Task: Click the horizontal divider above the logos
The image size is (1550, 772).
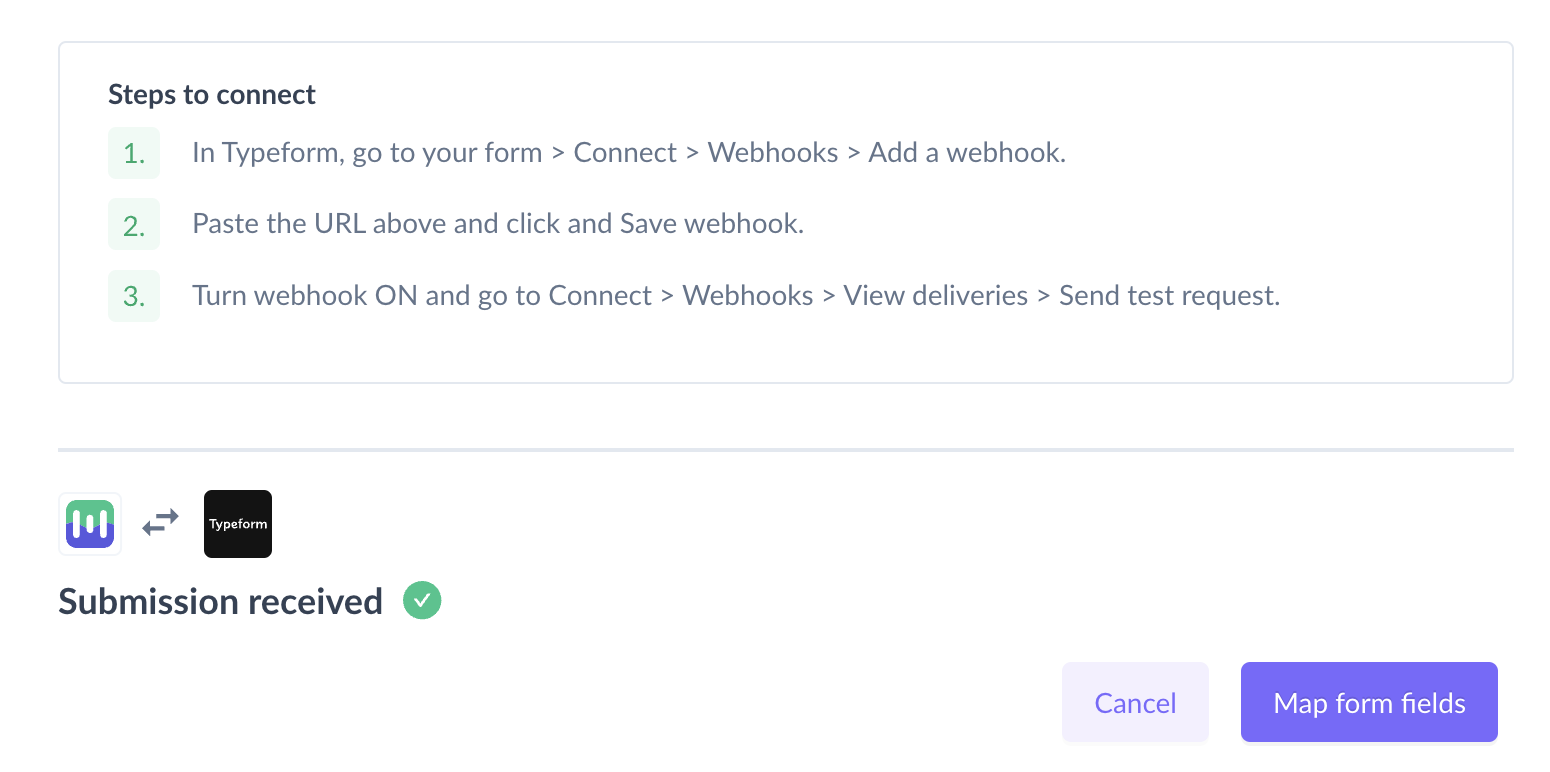Action: [786, 450]
